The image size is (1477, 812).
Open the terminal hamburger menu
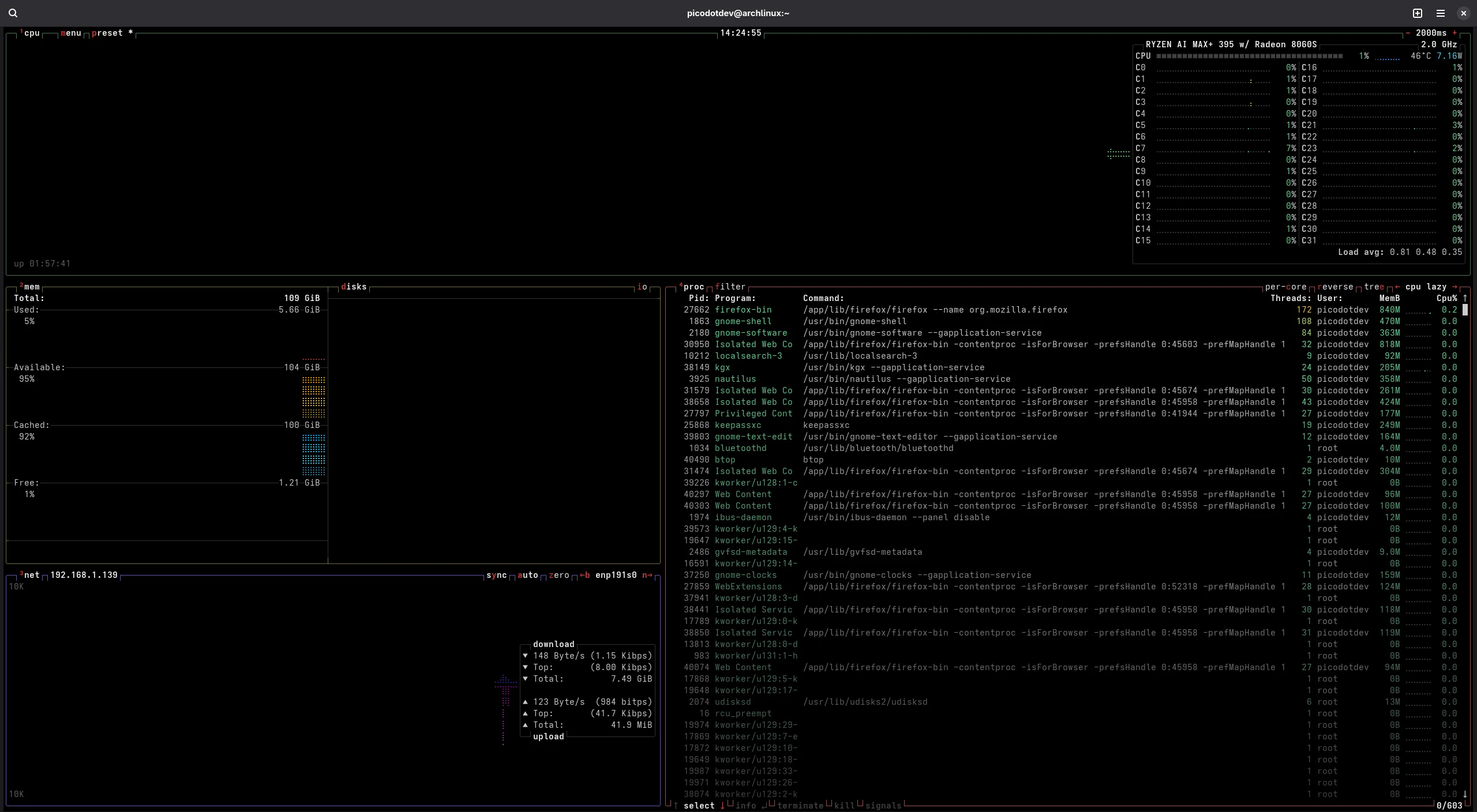1441,13
